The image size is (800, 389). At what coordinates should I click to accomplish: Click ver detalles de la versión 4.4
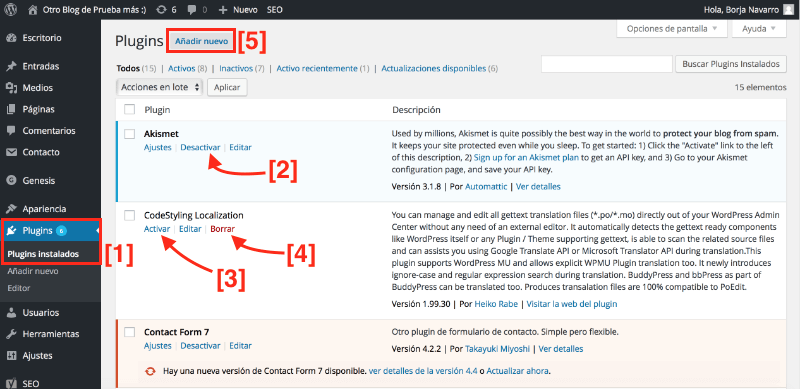(x=423, y=371)
